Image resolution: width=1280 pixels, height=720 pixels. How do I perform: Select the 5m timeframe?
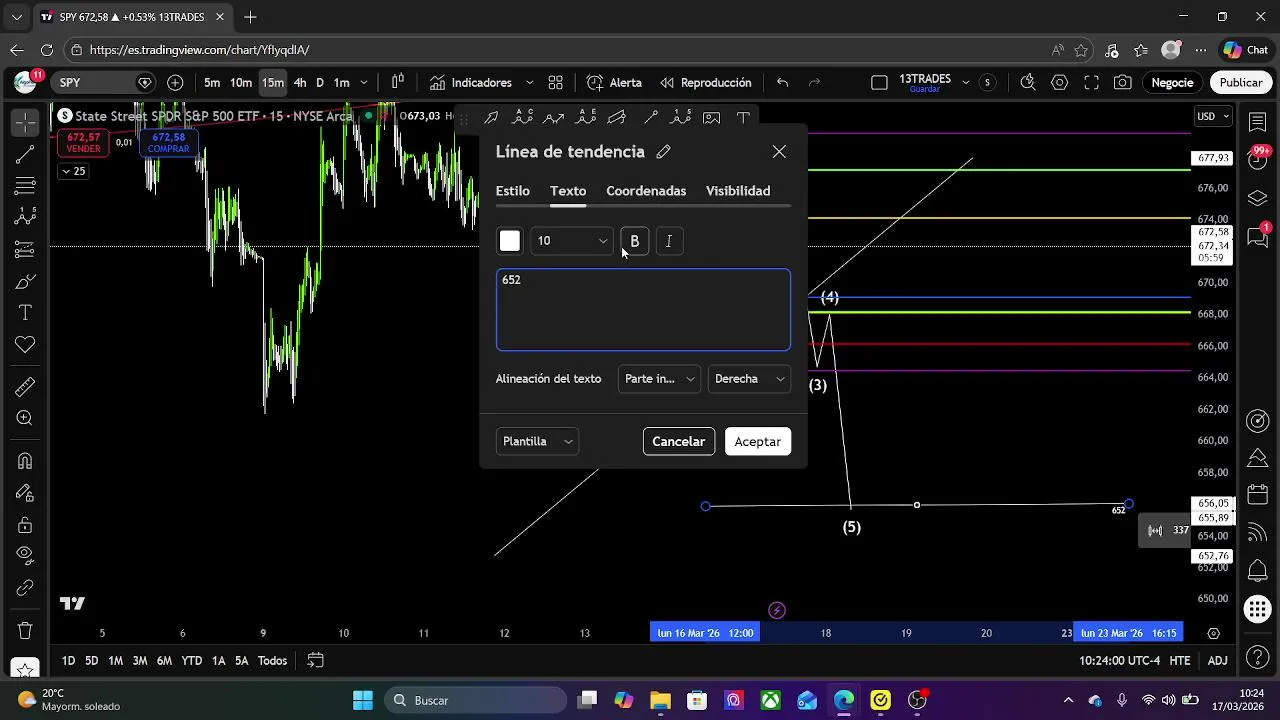[x=212, y=83]
